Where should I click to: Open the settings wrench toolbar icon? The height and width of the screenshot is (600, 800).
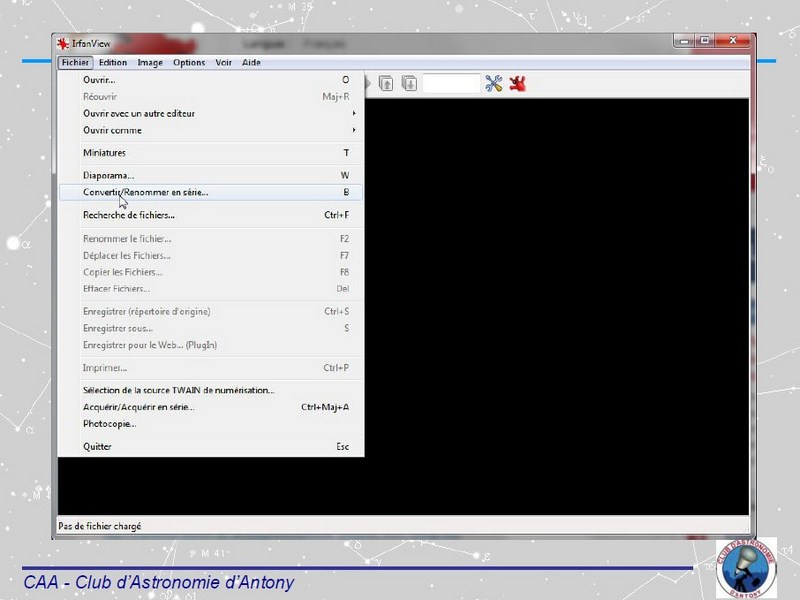(x=493, y=84)
